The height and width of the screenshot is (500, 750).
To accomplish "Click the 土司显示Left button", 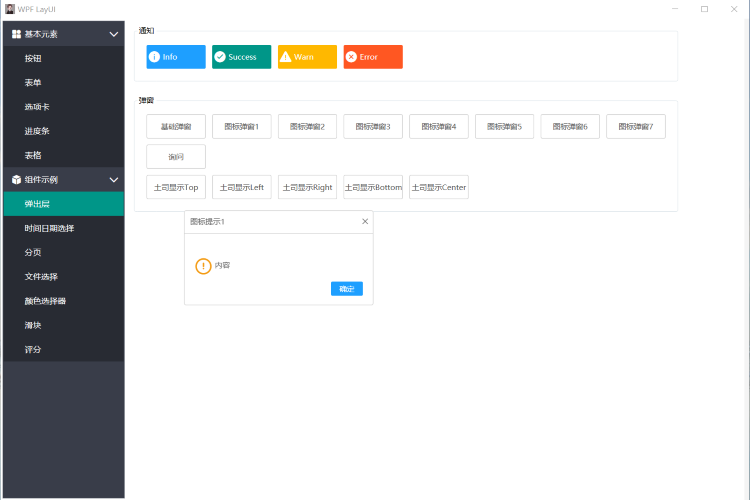I will (242, 187).
